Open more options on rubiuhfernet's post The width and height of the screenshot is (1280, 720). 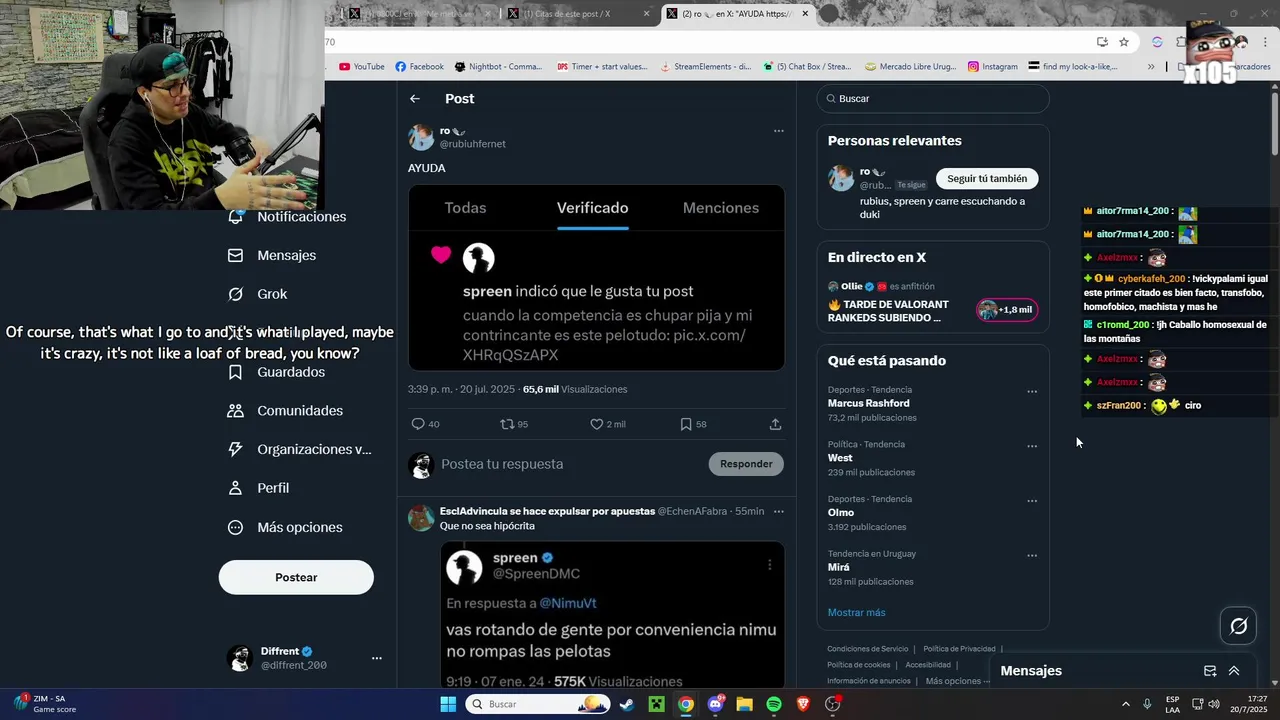(x=778, y=131)
